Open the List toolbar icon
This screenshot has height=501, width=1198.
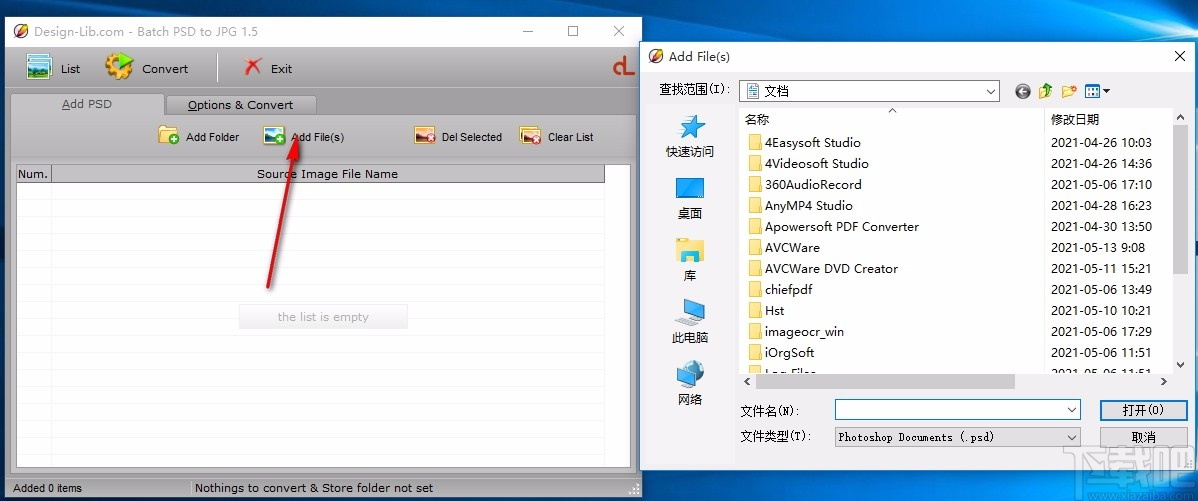39,67
